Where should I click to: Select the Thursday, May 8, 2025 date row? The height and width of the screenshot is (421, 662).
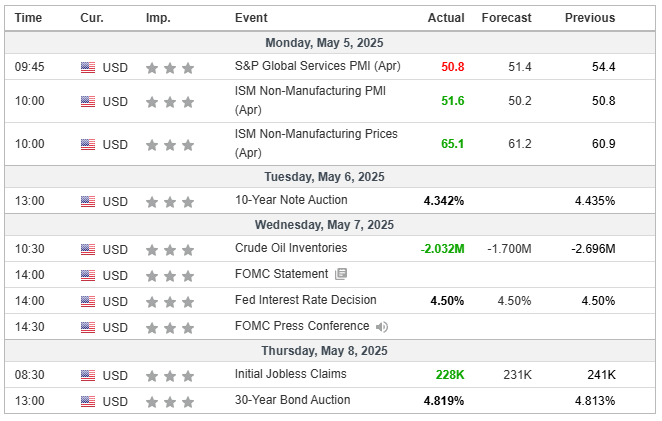pyautogui.click(x=330, y=351)
